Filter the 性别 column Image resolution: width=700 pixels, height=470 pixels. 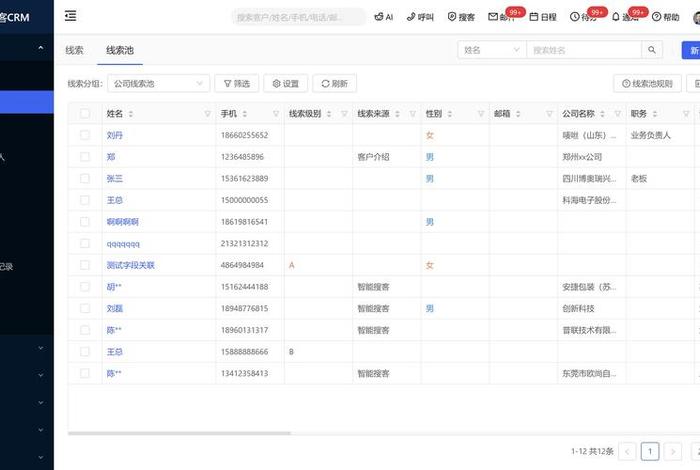(481, 114)
